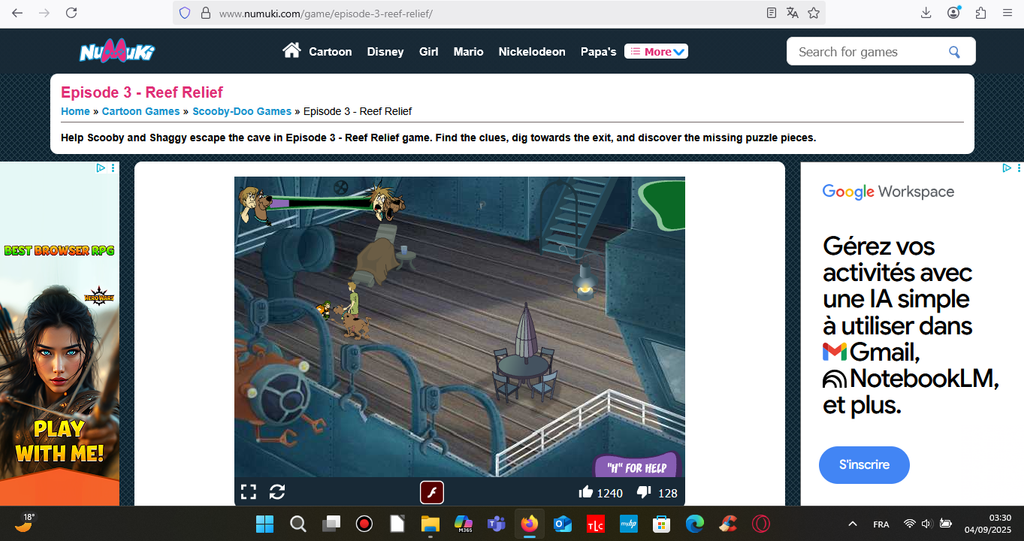Open weather widget on taskbar
The image size is (1024, 541).
[24, 523]
